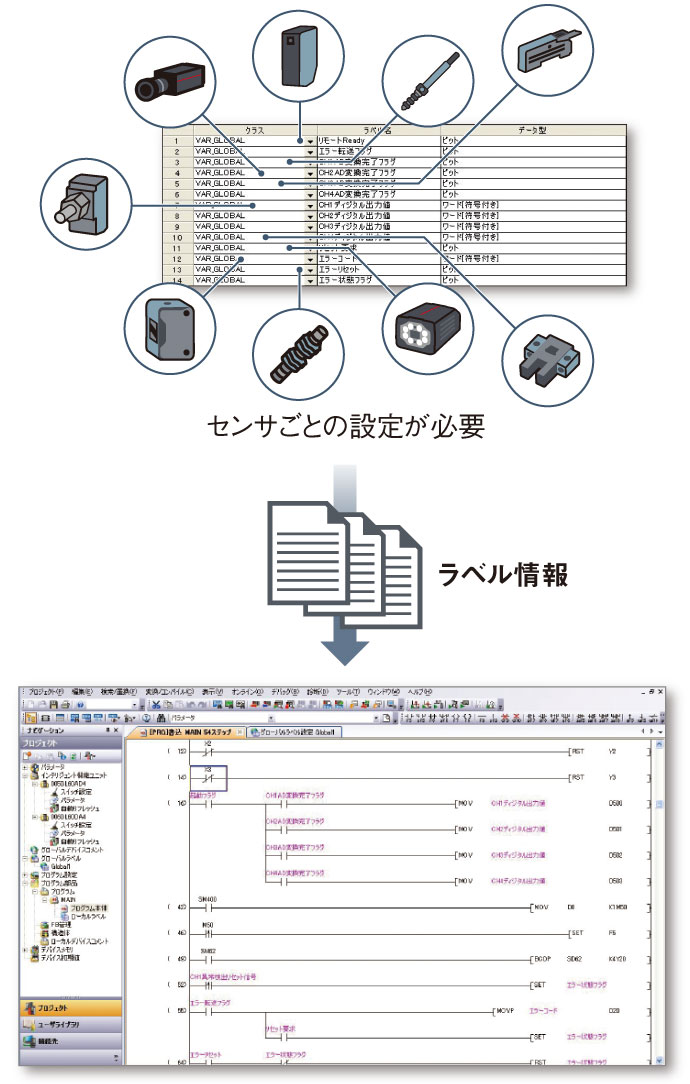Click the CH3 ディジタル出力値 cell

378,227
